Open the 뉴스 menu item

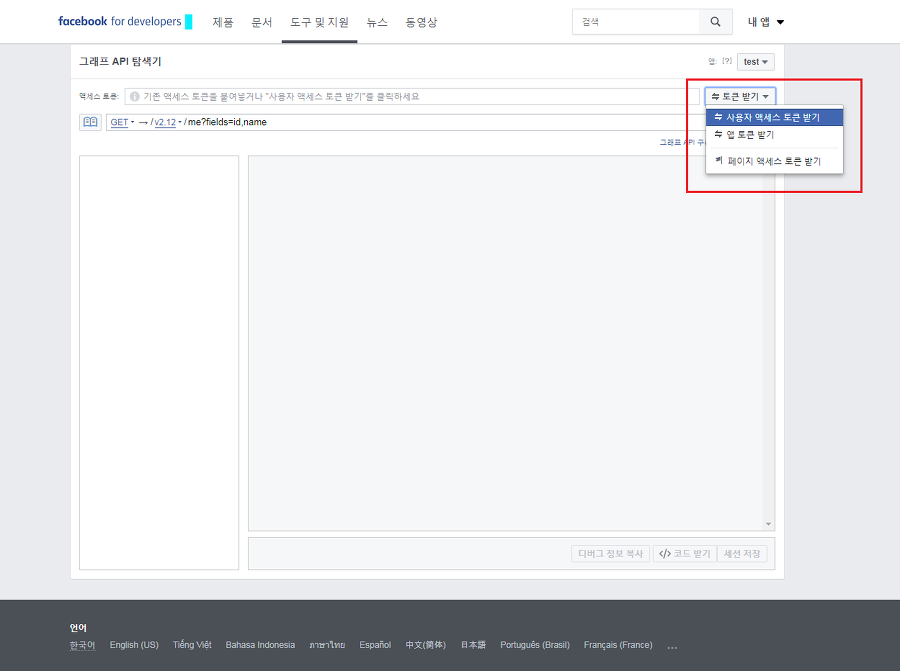(x=377, y=22)
